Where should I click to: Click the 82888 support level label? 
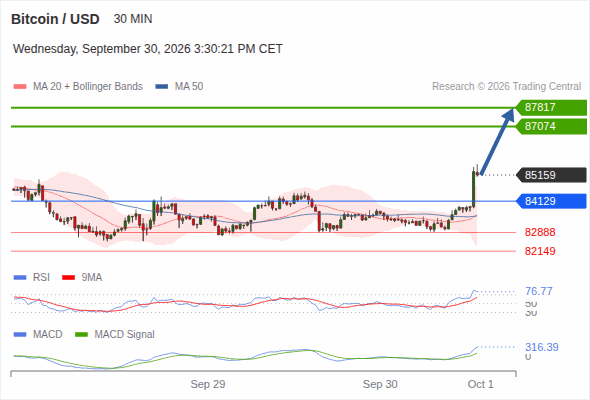click(x=540, y=233)
